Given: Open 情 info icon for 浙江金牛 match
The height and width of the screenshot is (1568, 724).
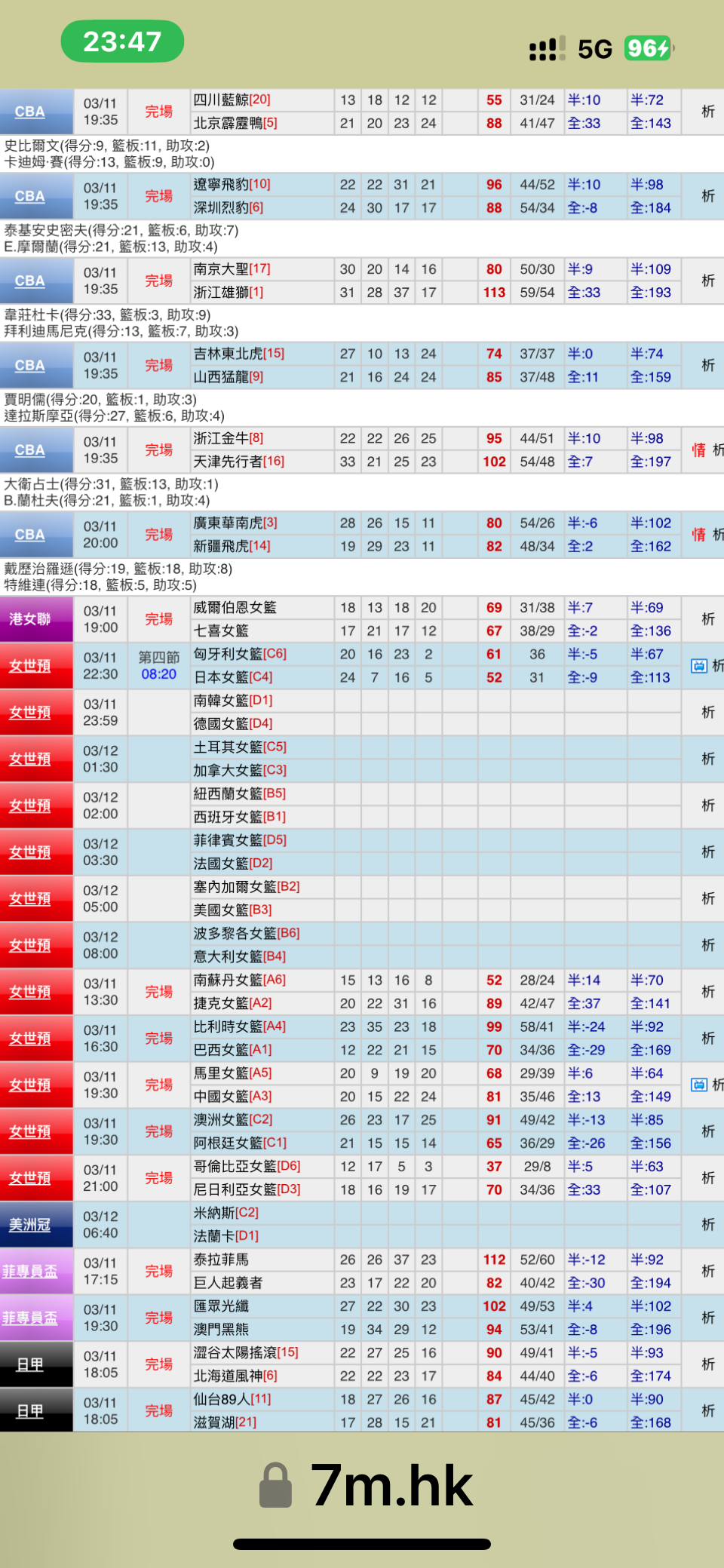Looking at the screenshot, I should click(698, 450).
